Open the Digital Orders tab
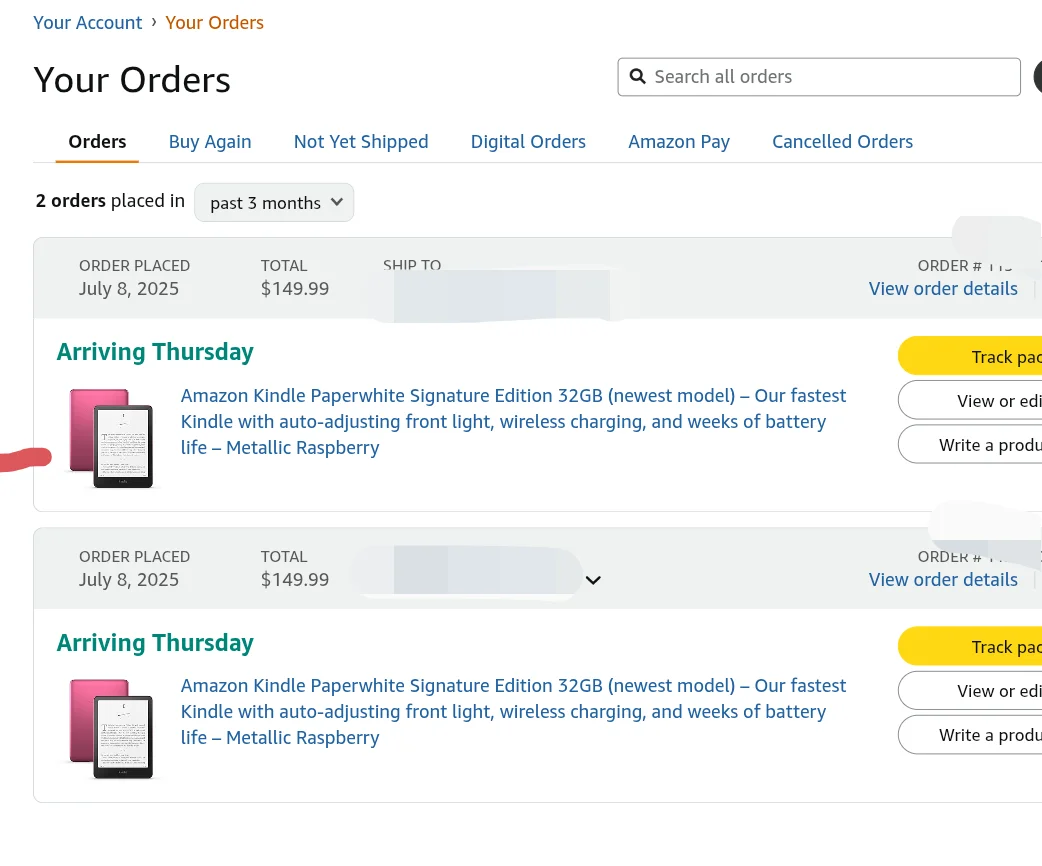The width and height of the screenshot is (1042, 866). pos(528,142)
